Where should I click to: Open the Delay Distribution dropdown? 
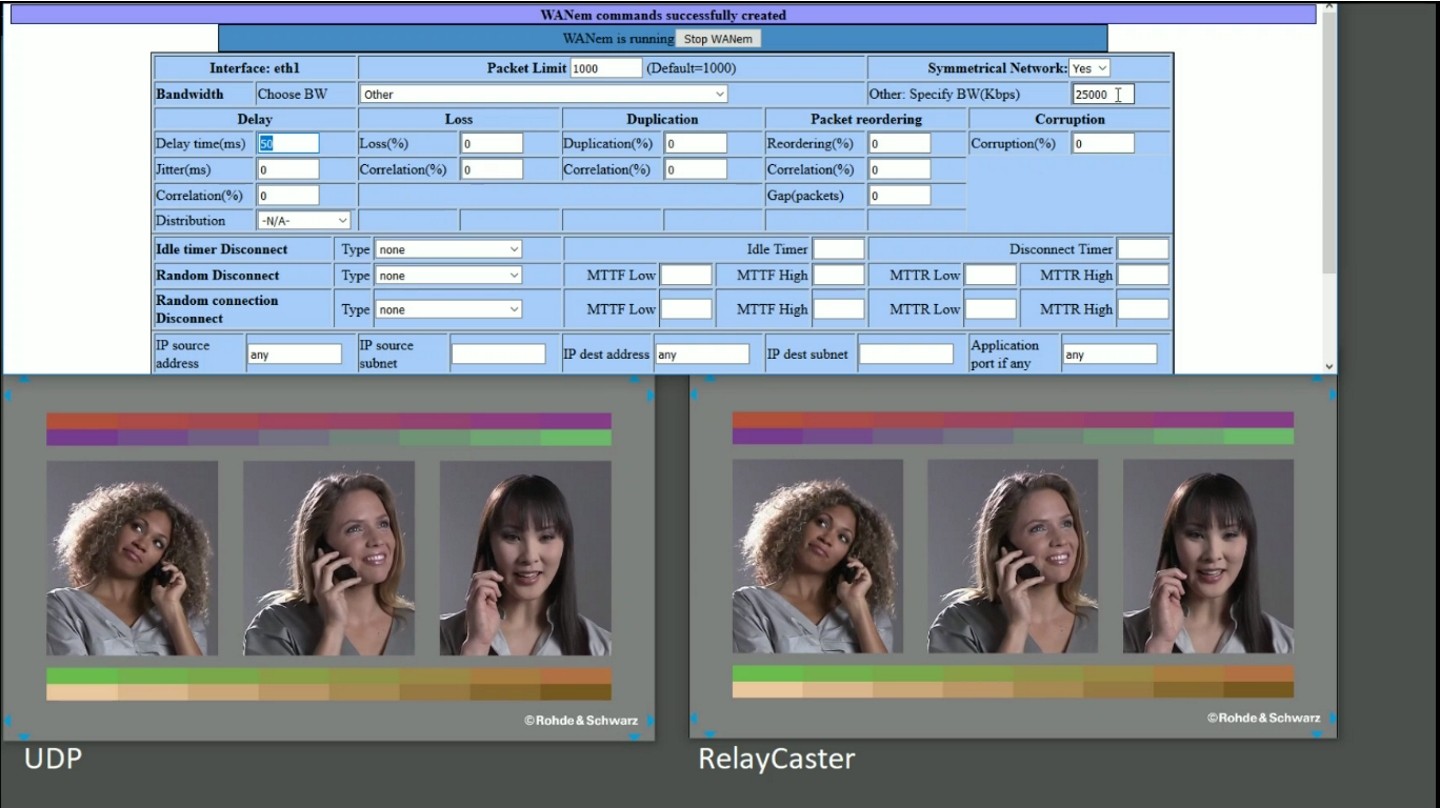(x=304, y=220)
